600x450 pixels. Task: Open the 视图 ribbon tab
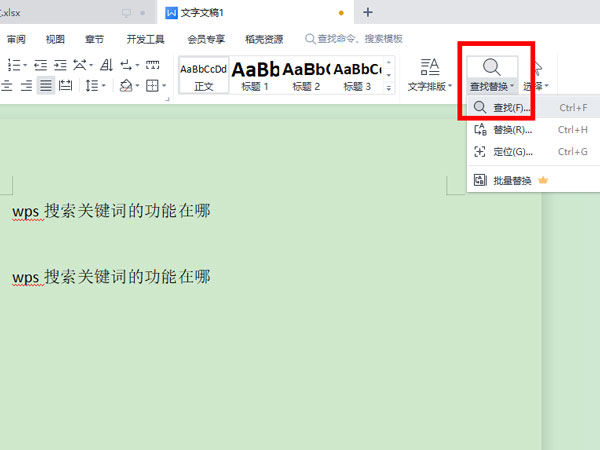55,39
